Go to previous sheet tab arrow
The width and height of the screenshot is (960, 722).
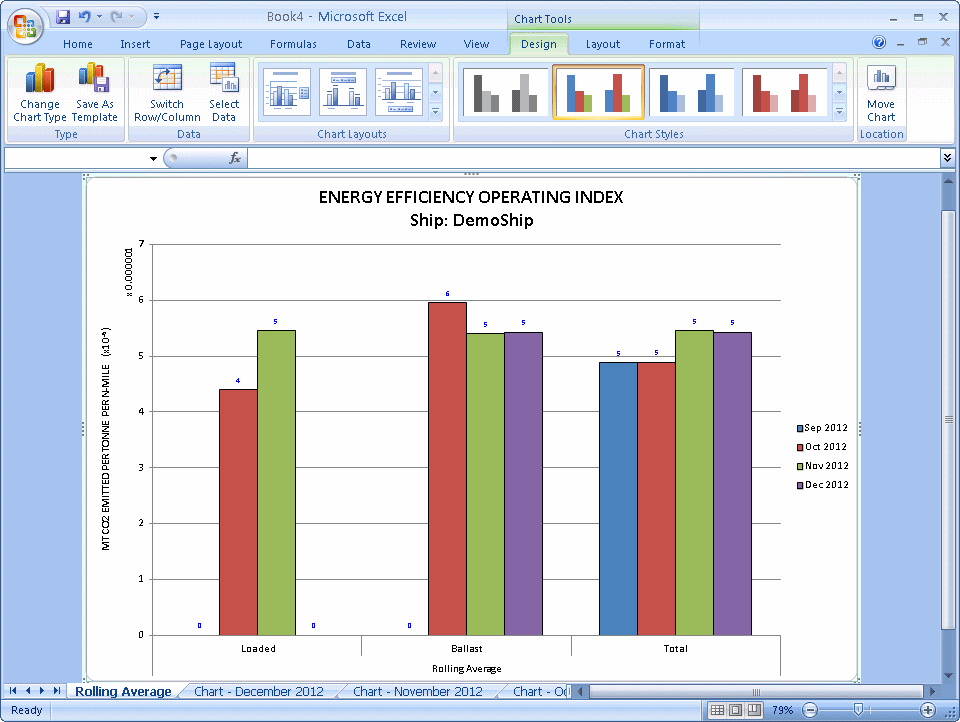[28, 691]
